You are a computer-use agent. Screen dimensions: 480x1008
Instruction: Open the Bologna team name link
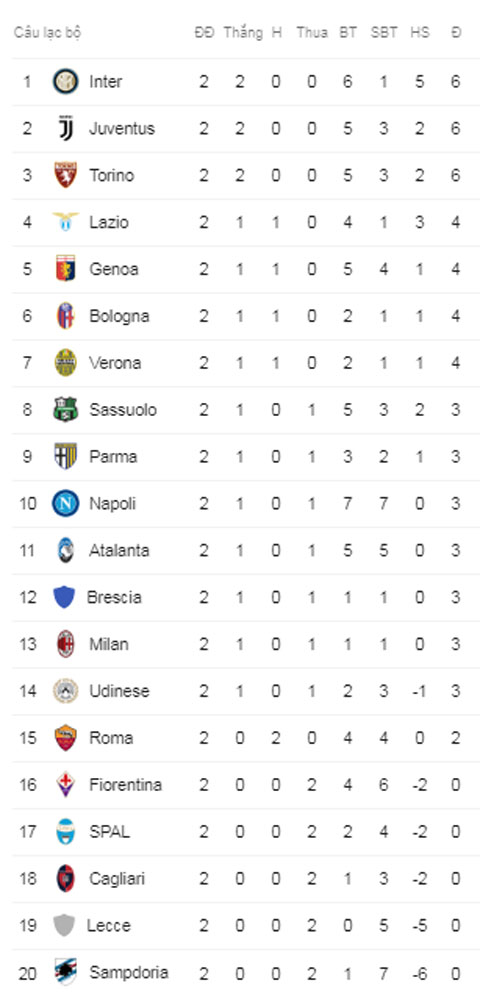(119, 316)
